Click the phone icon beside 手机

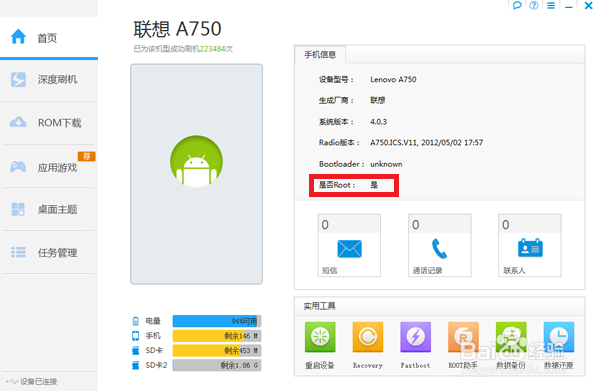point(135,336)
